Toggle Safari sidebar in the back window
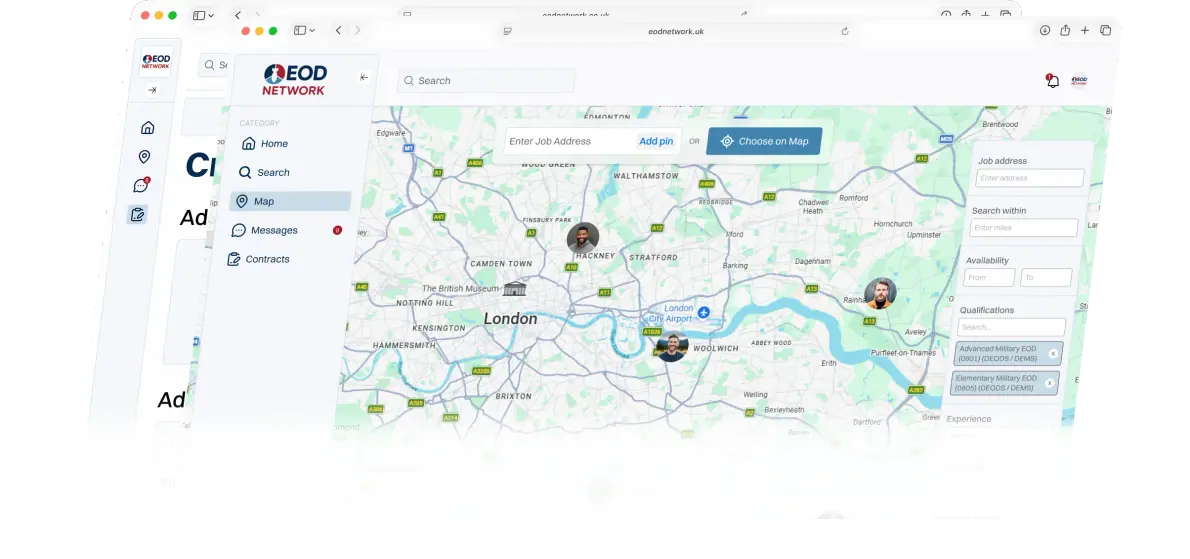The width and height of the screenshot is (1190, 559). tap(199, 15)
